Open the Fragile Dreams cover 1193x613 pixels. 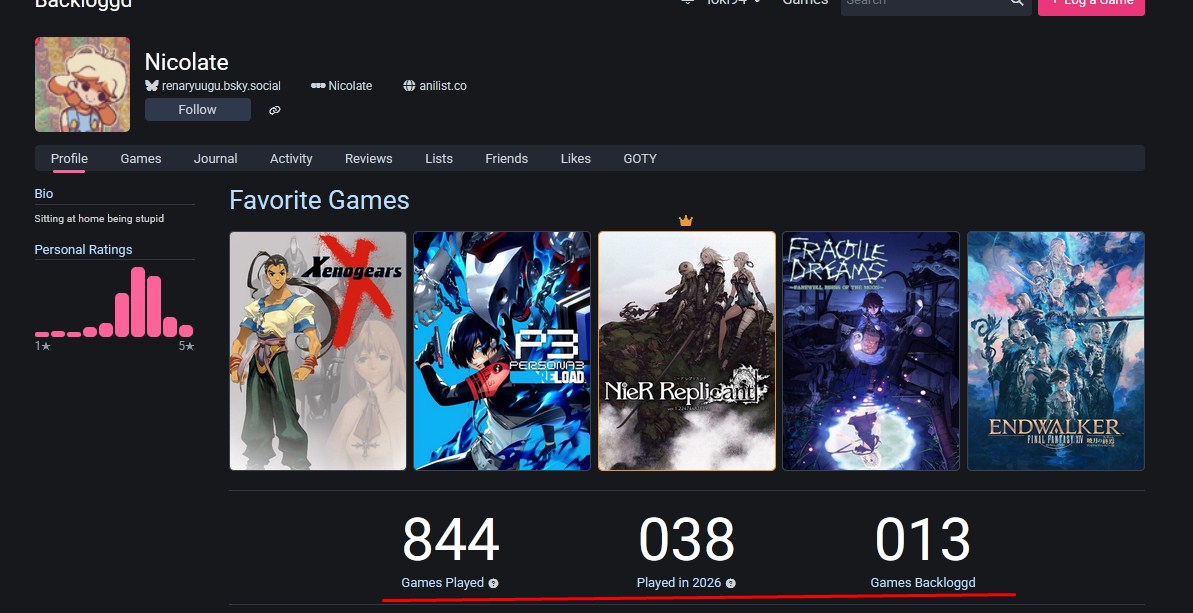871,351
